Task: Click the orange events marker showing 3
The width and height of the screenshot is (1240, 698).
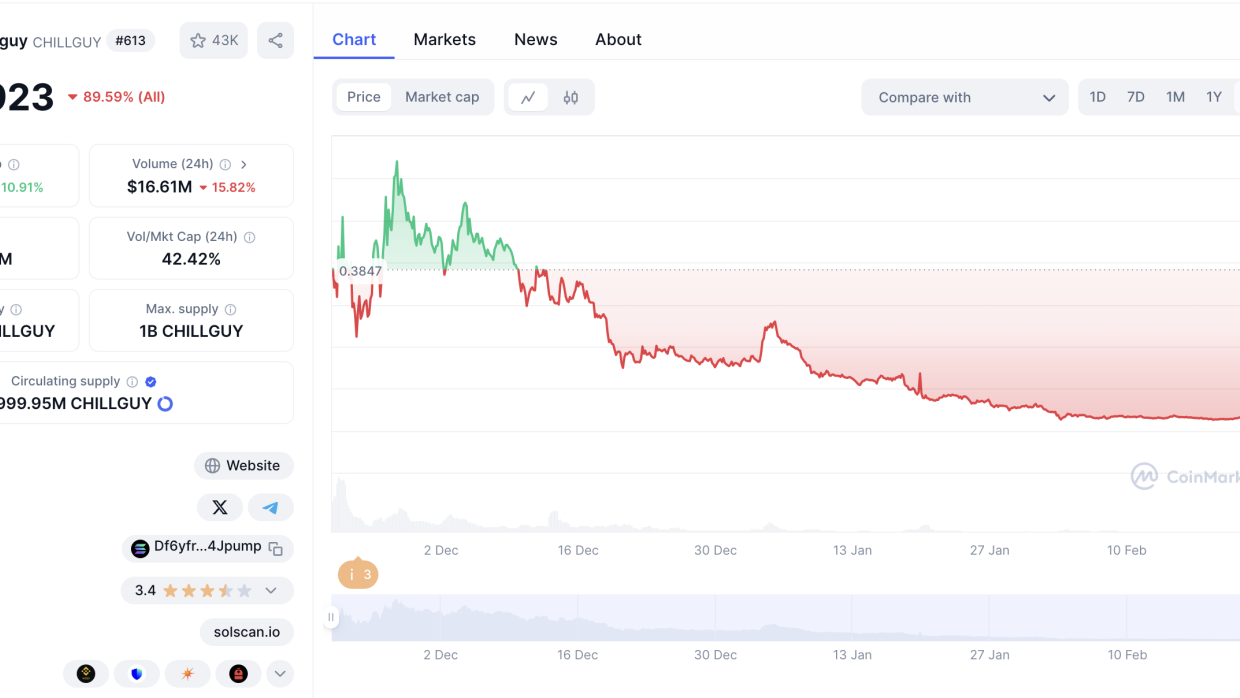Action: tap(358, 574)
